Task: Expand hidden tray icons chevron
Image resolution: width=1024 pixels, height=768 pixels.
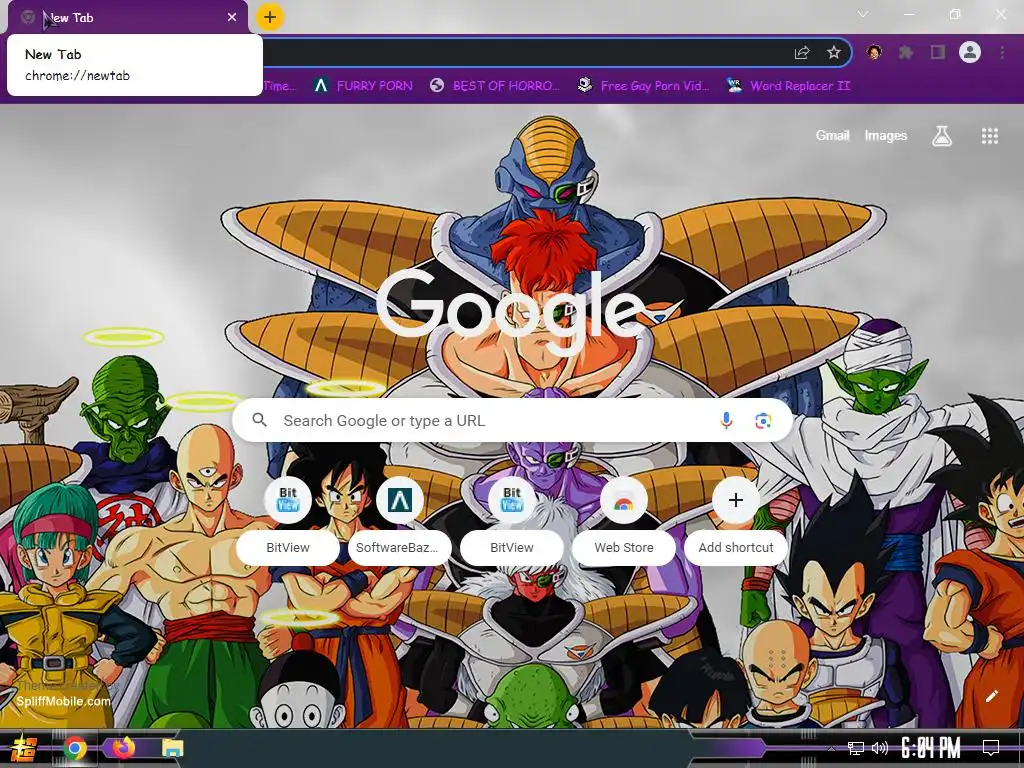Action: [x=831, y=748]
